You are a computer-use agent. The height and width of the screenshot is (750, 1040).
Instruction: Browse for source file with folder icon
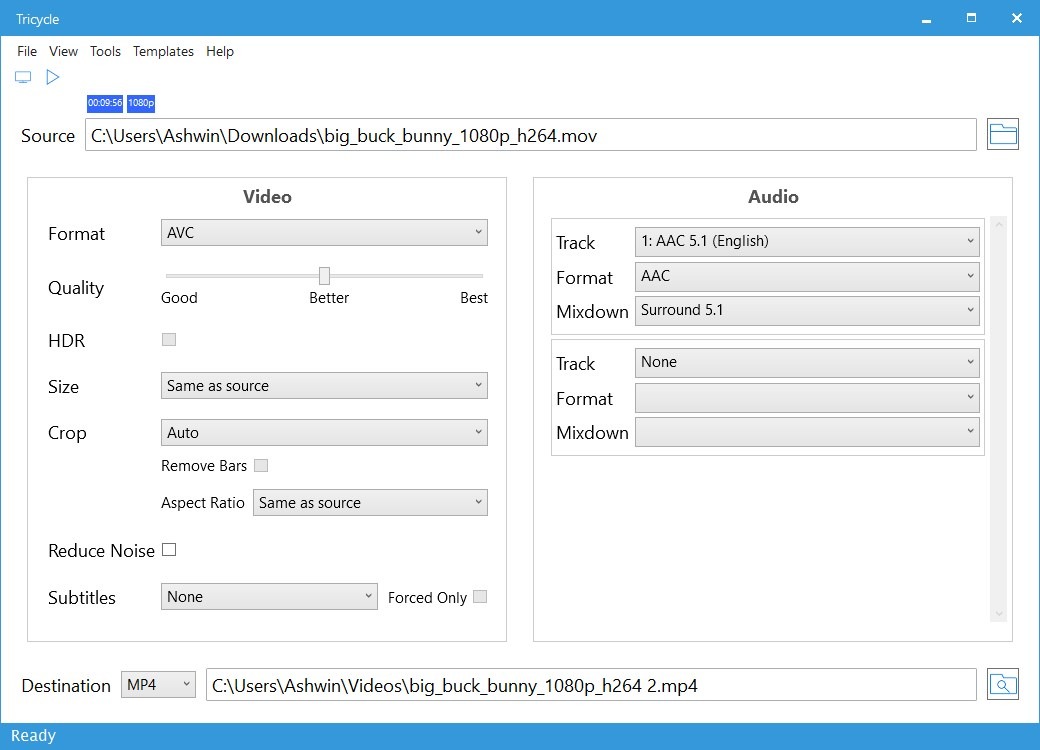(x=1002, y=135)
